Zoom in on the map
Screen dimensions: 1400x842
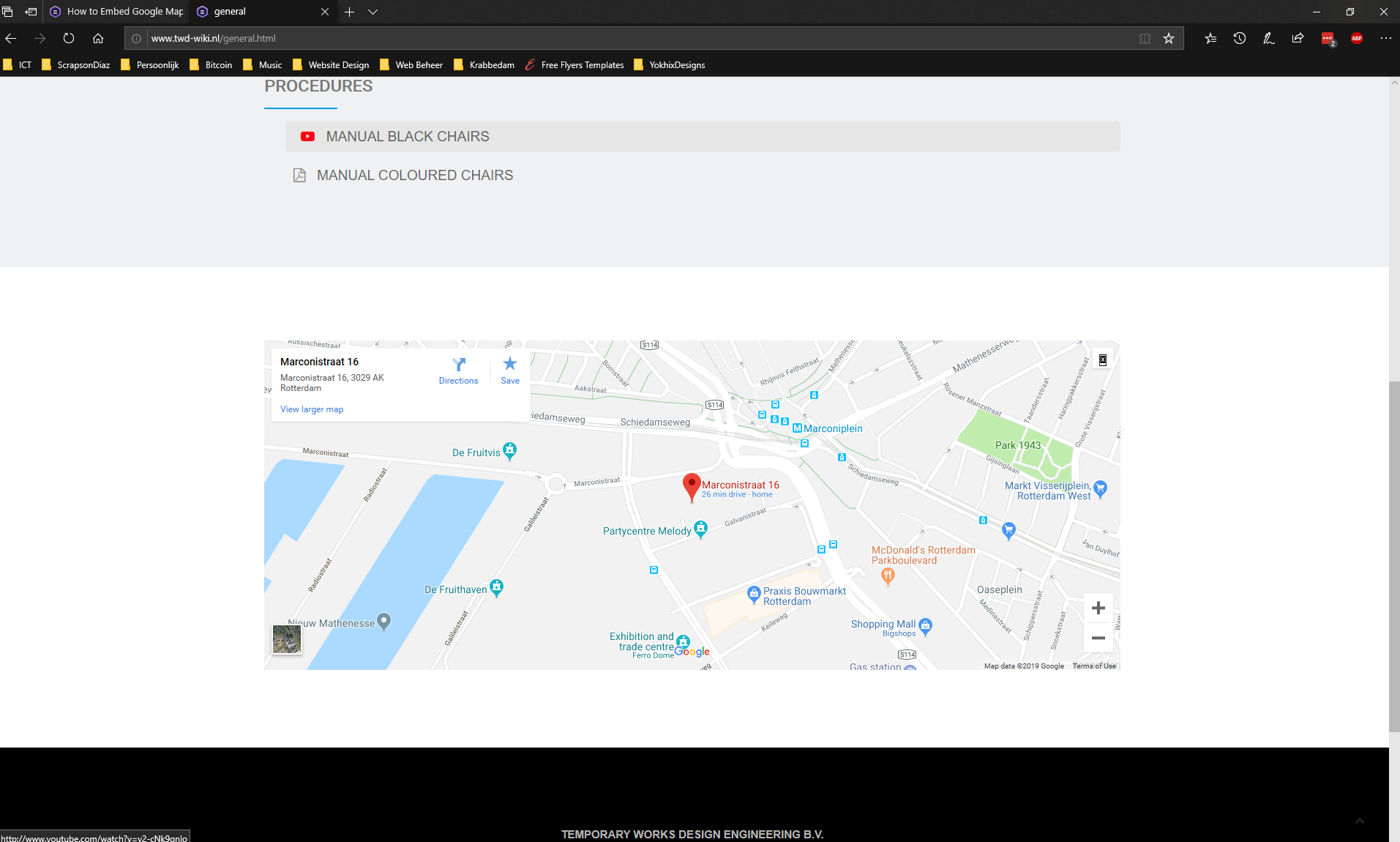click(1098, 608)
